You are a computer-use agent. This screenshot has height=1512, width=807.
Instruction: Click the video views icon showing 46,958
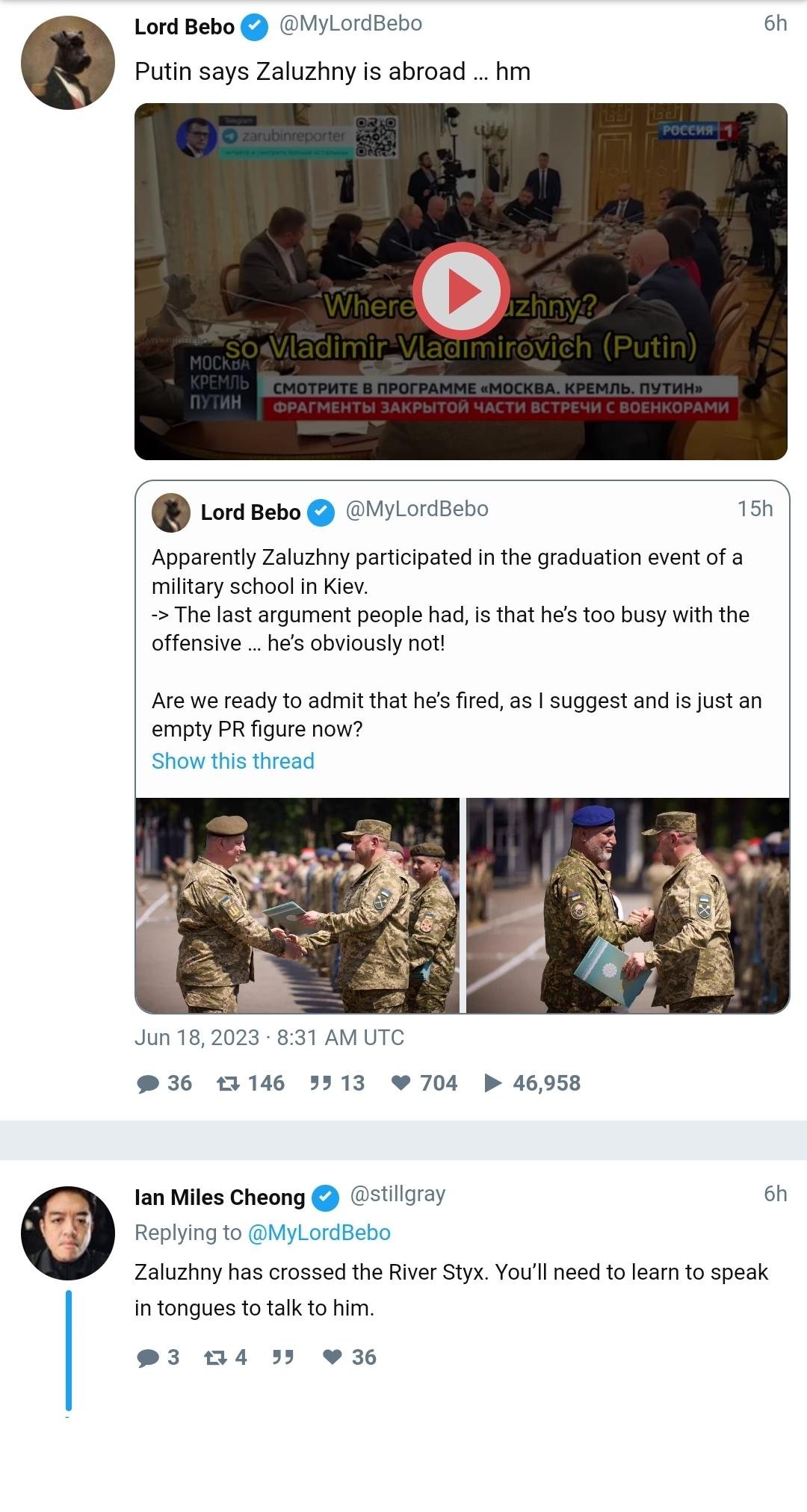pyautogui.click(x=493, y=1083)
